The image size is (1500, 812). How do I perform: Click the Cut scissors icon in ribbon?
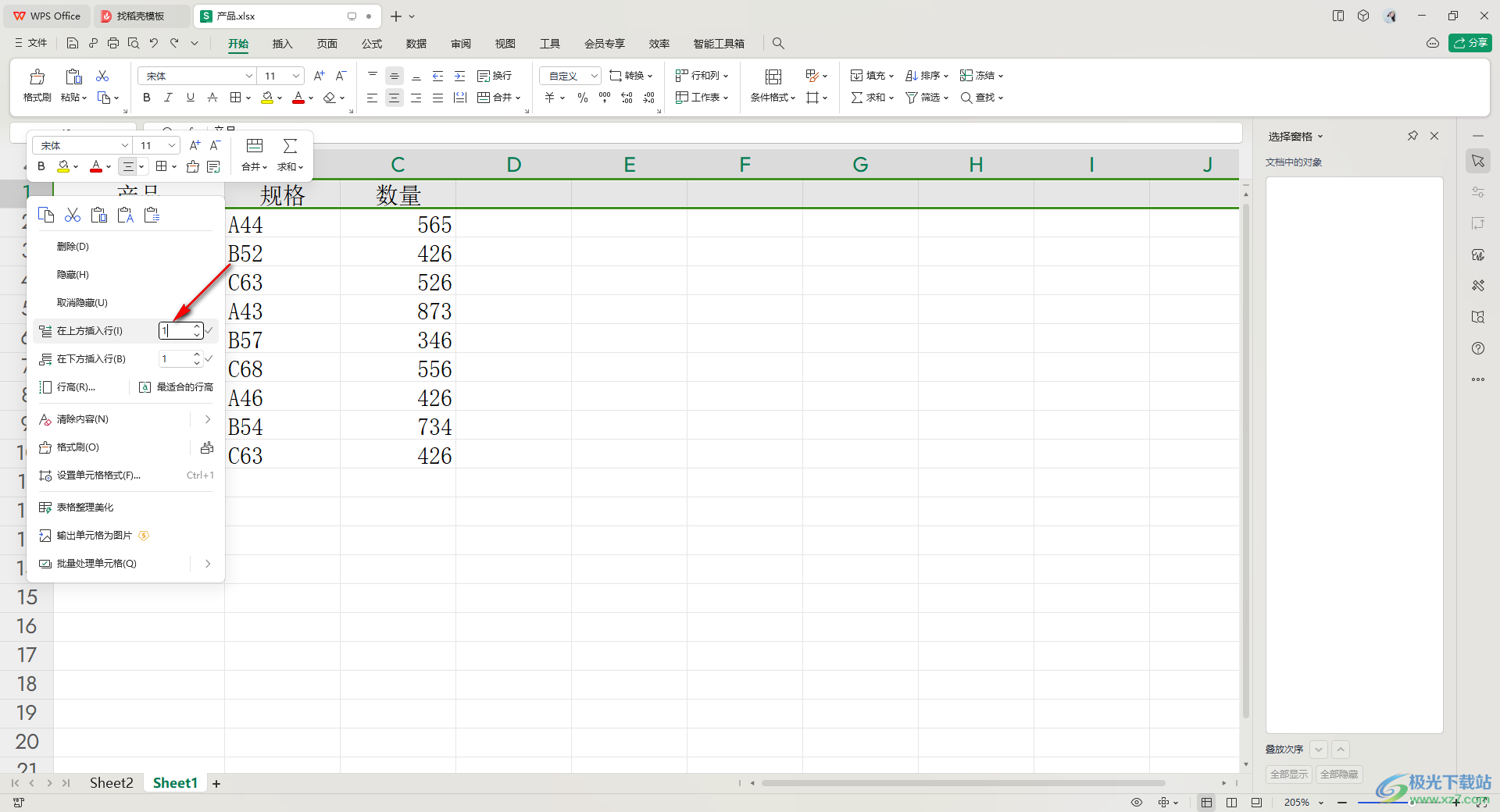pyautogui.click(x=102, y=76)
